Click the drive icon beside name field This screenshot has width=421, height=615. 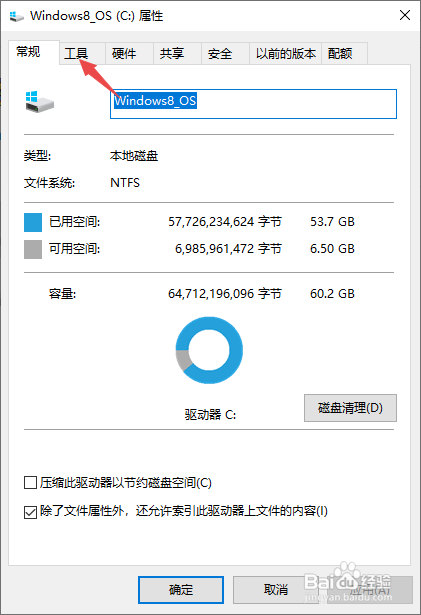coord(39,102)
